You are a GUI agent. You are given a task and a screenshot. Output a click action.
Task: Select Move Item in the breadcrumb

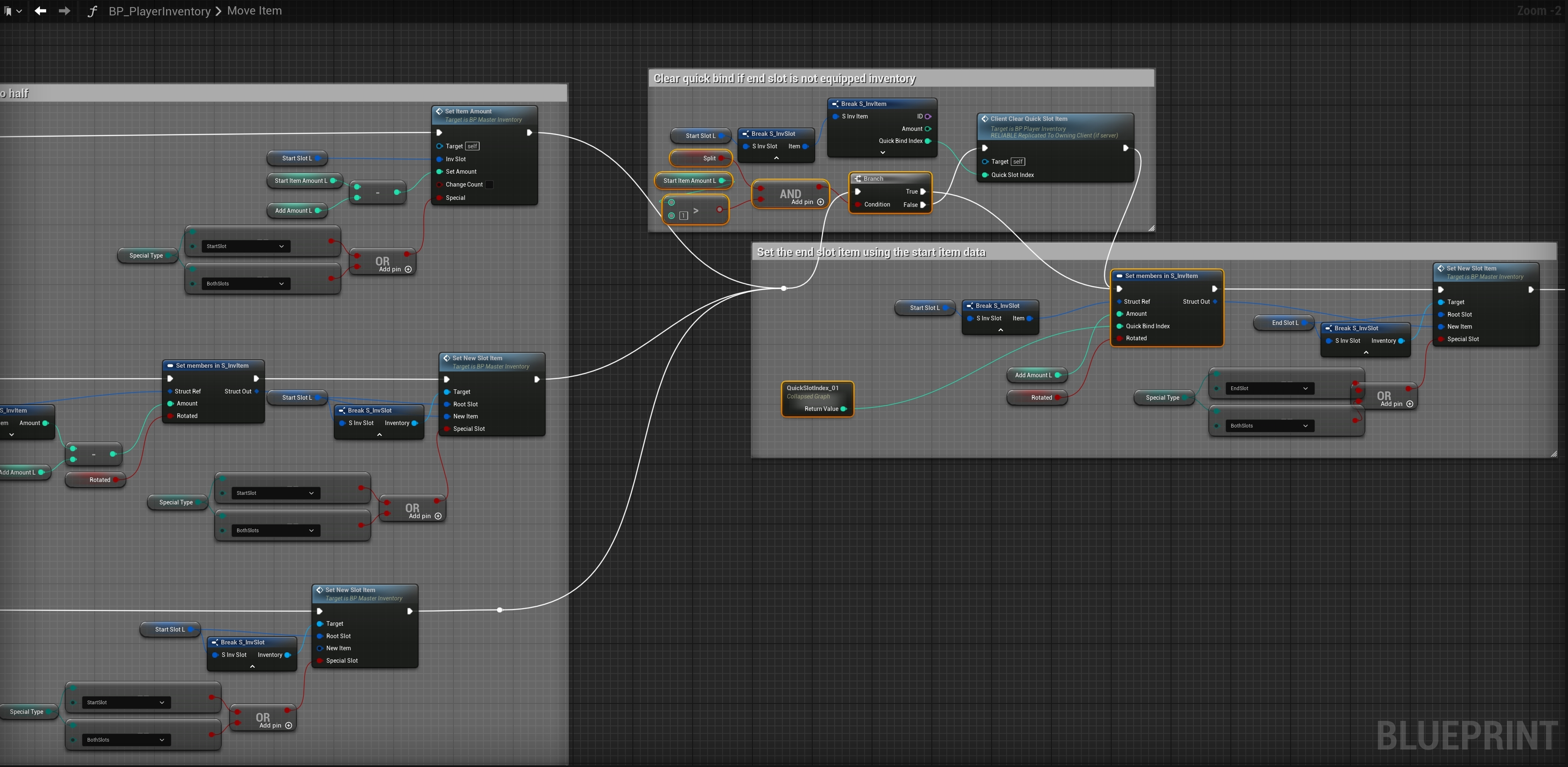(x=254, y=11)
